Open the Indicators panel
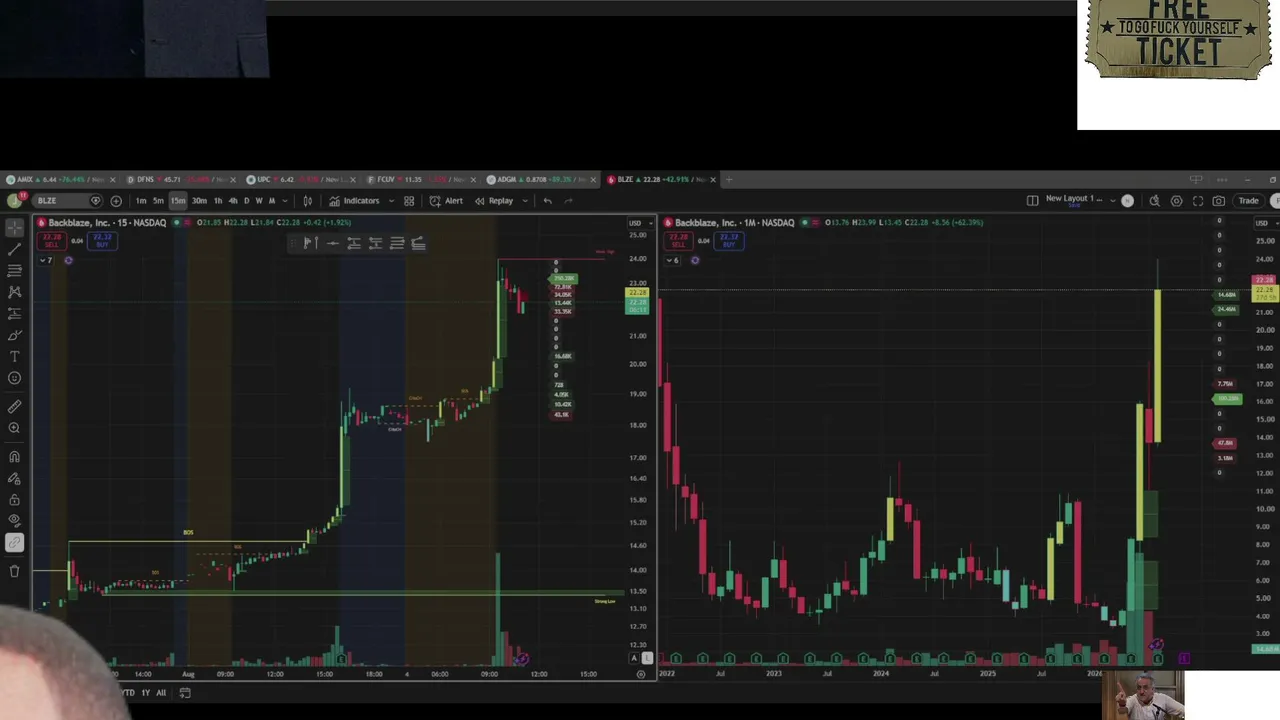 (355, 201)
